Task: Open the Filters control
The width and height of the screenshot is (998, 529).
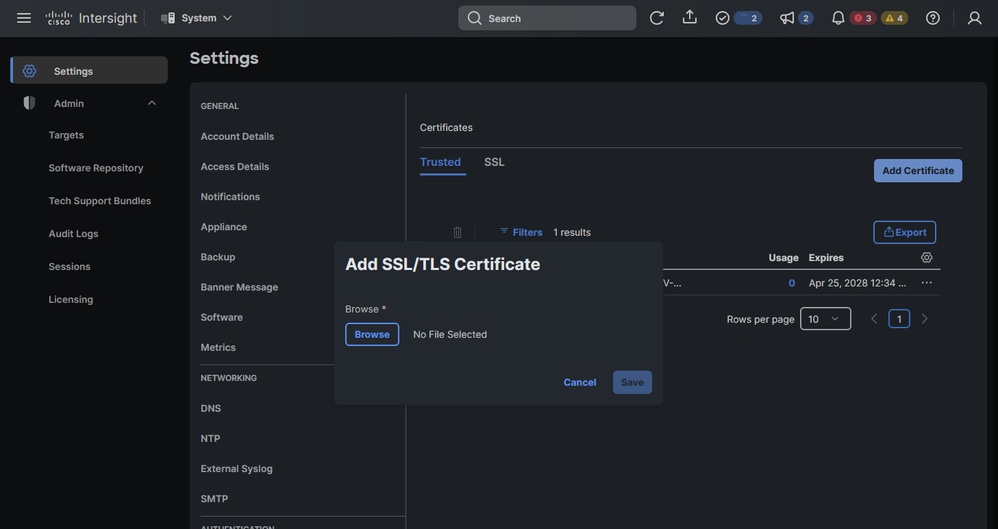Action: 521,232
